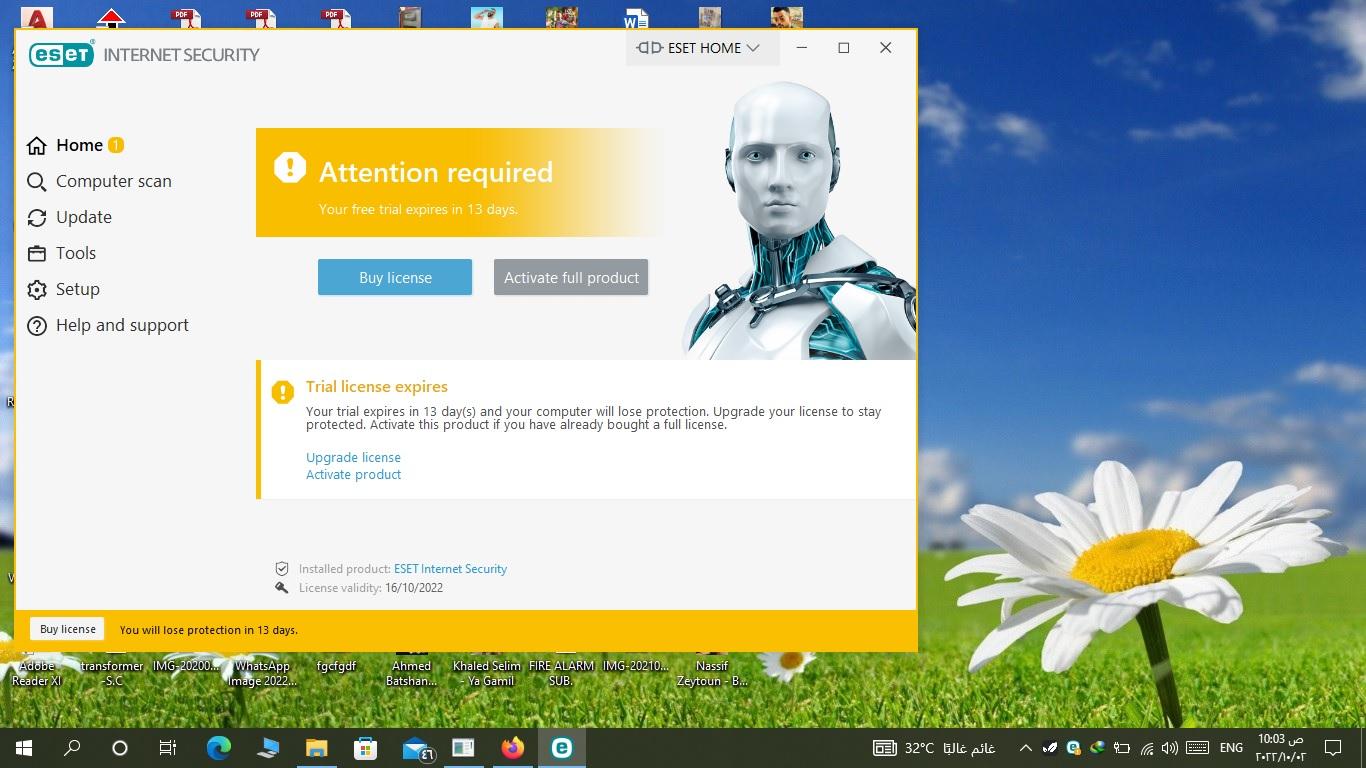Launch Microsoft Edge from taskbar
The height and width of the screenshot is (768, 1366).
pos(218,748)
